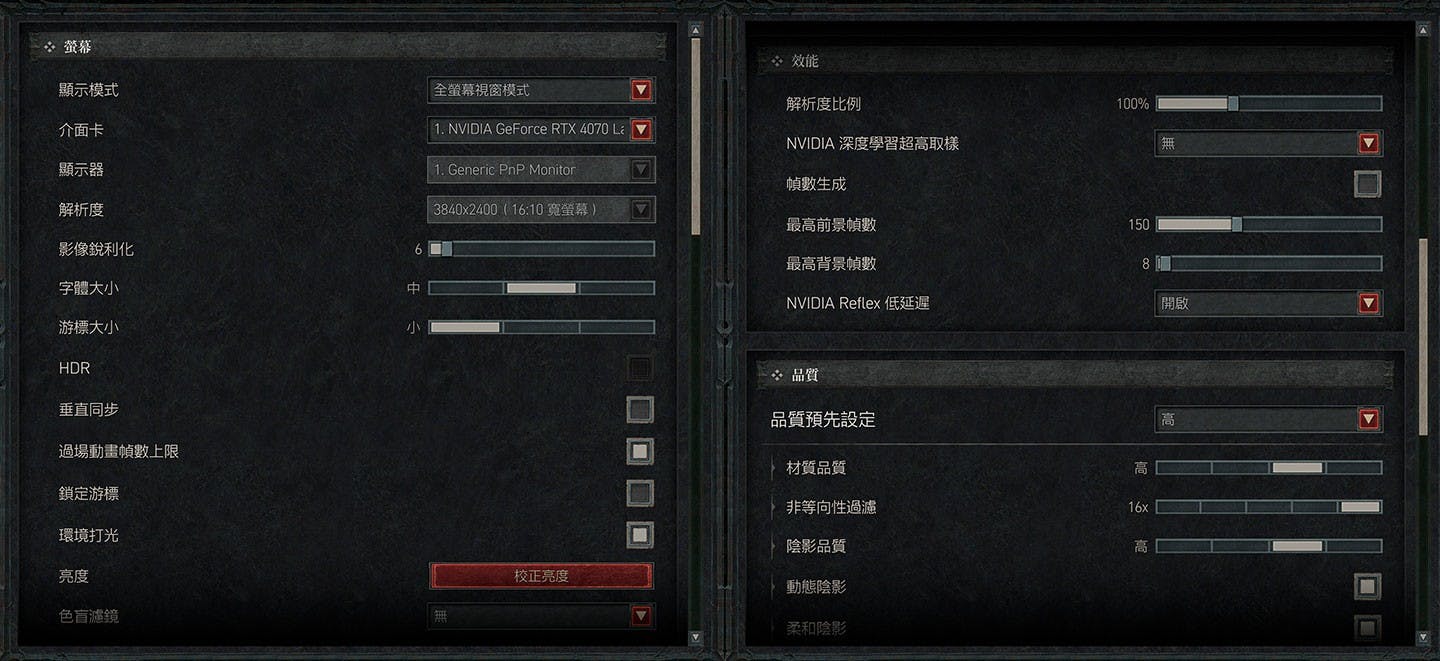Screen dimensions: 1440x661
Task: Collapse the 螢幕 section header icon
Action: (49, 47)
